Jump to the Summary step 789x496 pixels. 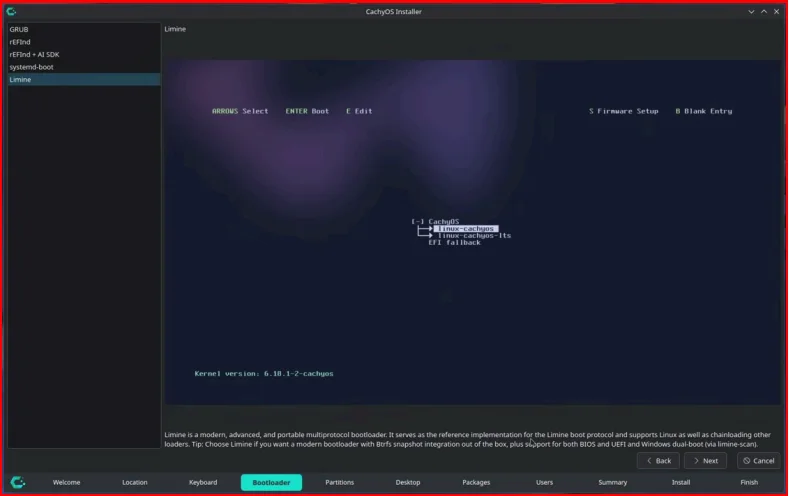click(x=612, y=482)
